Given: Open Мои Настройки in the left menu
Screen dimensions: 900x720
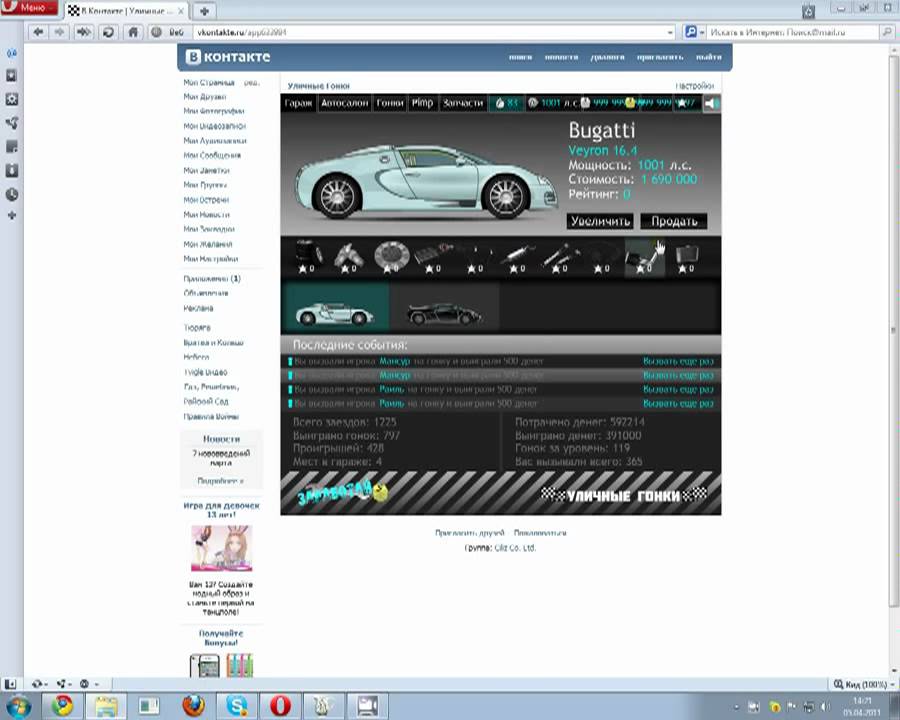Looking at the screenshot, I should pyautogui.click(x=211, y=259).
